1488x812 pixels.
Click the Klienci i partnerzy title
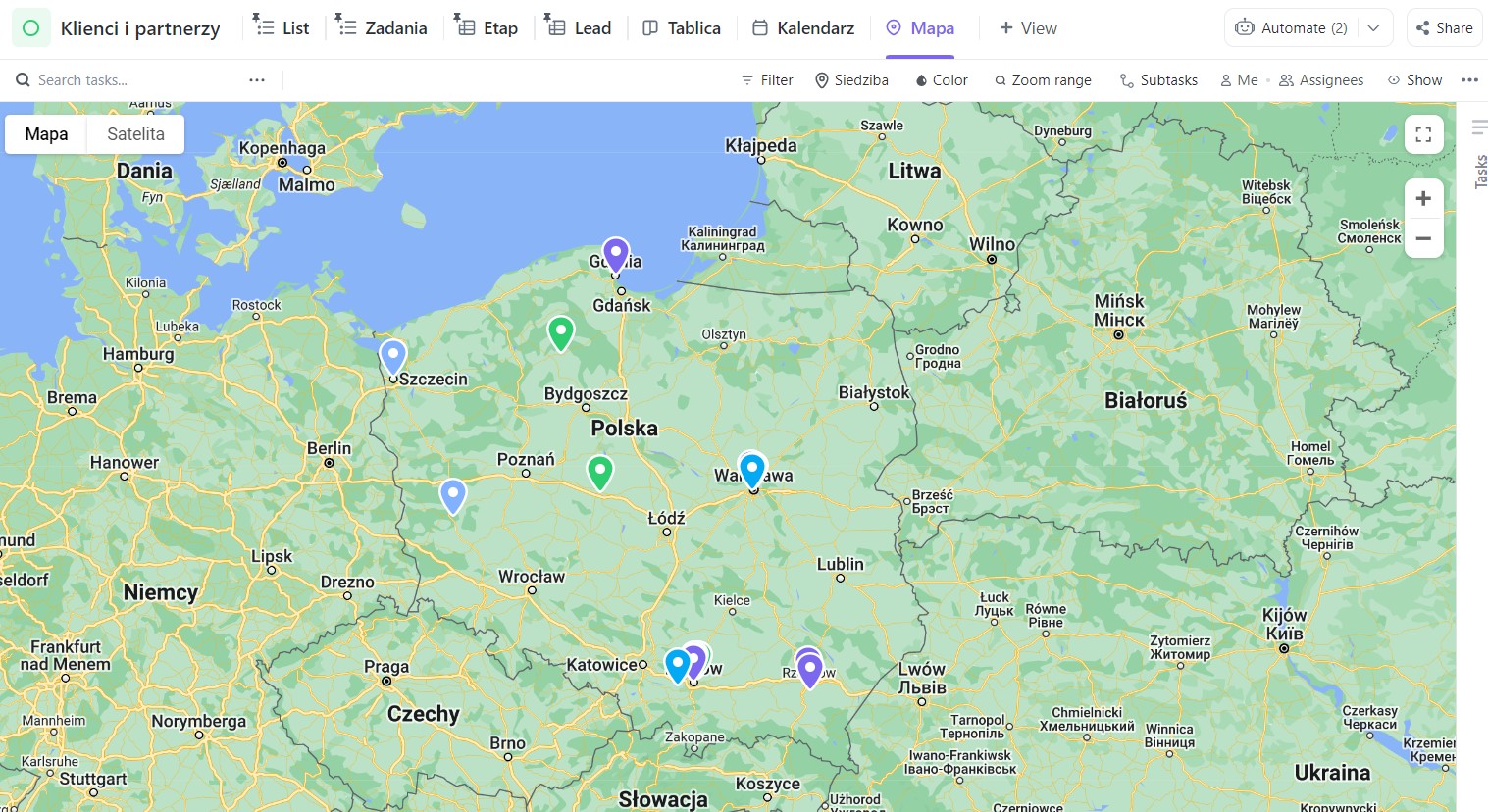[x=140, y=28]
